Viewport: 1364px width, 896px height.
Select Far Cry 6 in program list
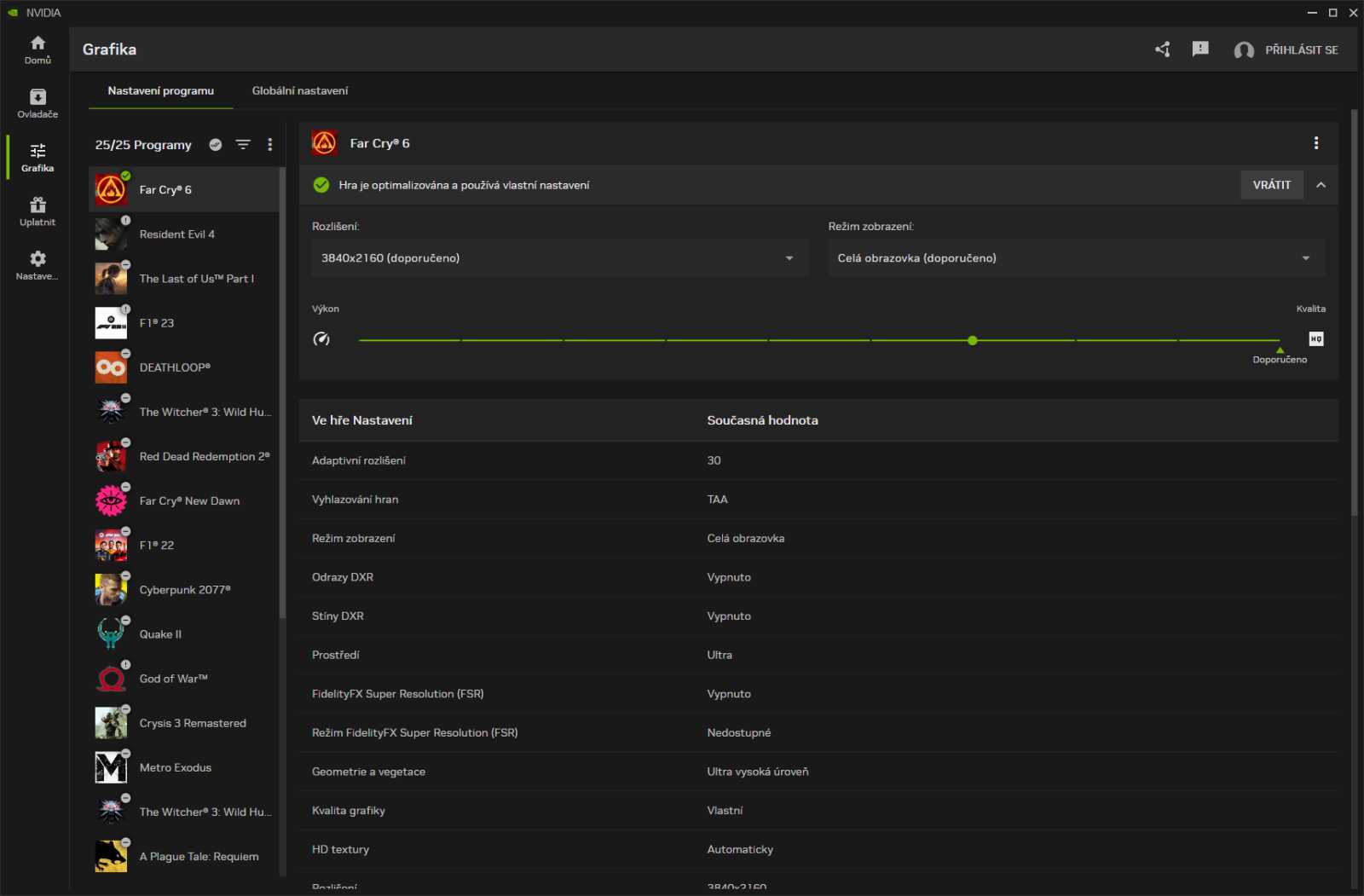[x=183, y=189]
